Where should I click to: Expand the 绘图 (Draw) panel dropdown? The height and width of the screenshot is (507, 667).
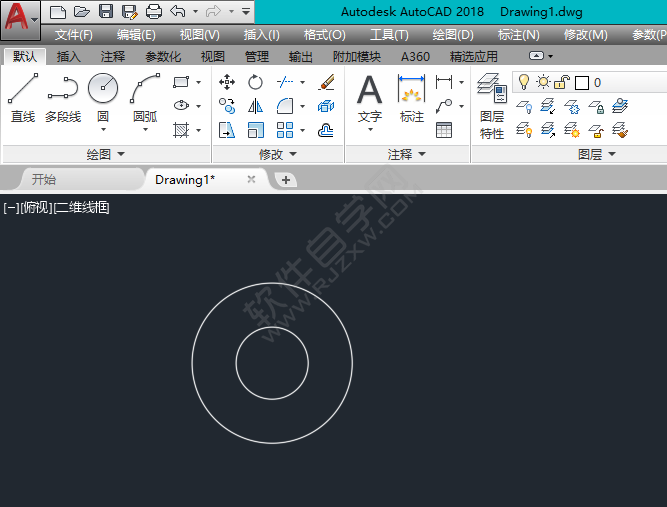pos(106,154)
